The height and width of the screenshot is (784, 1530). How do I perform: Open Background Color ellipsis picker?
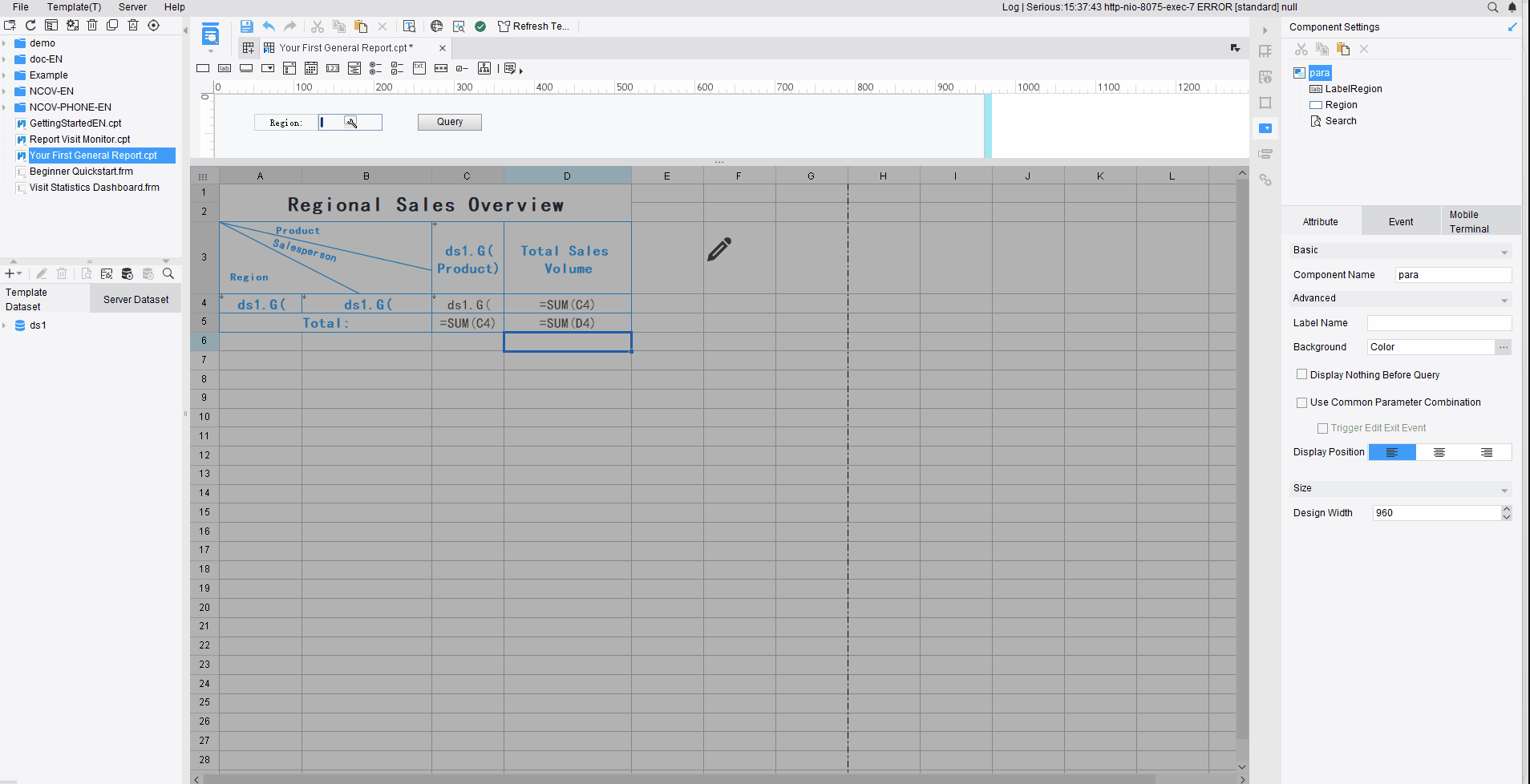(1504, 347)
